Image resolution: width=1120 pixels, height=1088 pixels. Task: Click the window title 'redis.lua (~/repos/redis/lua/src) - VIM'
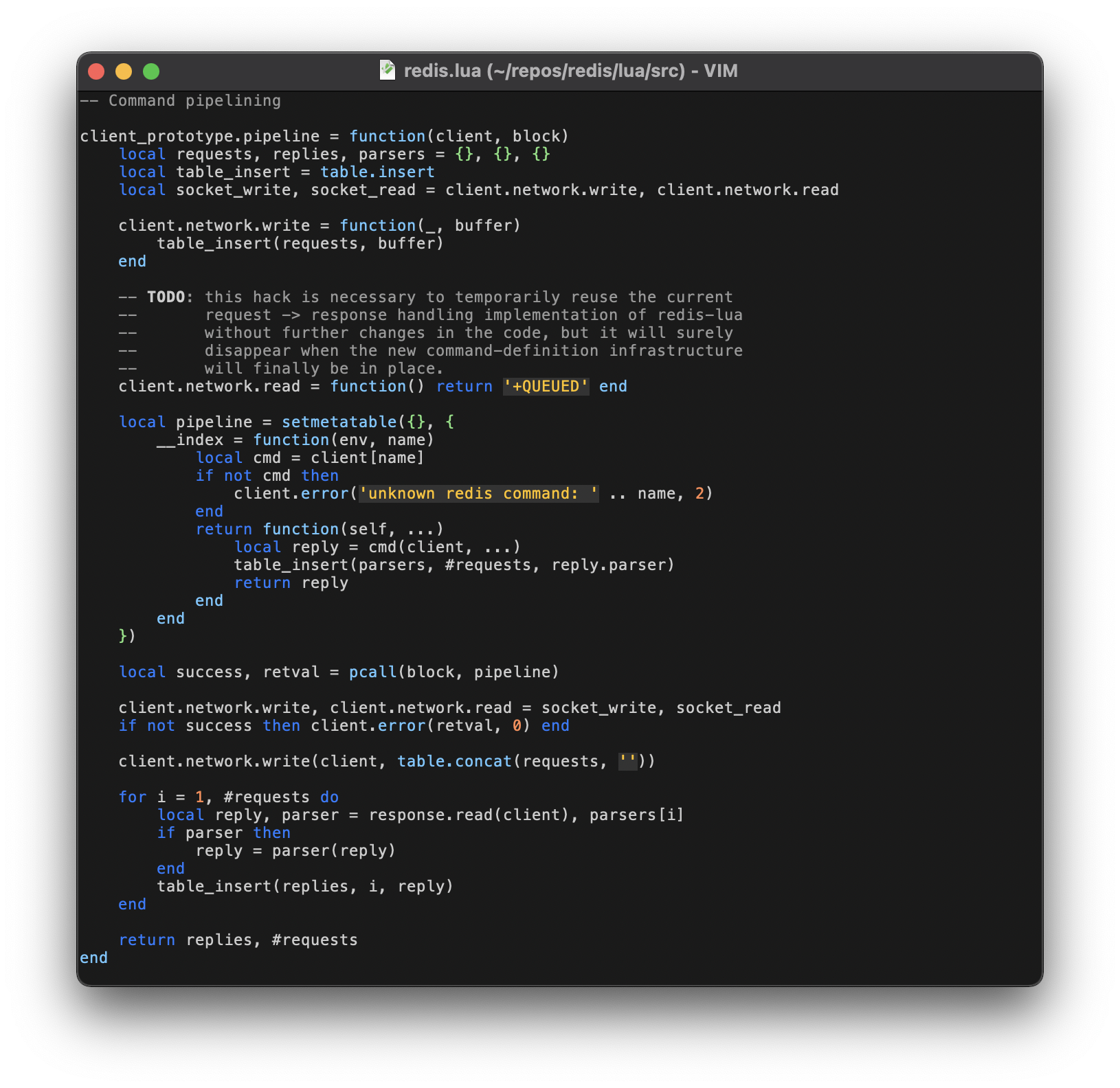570,71
